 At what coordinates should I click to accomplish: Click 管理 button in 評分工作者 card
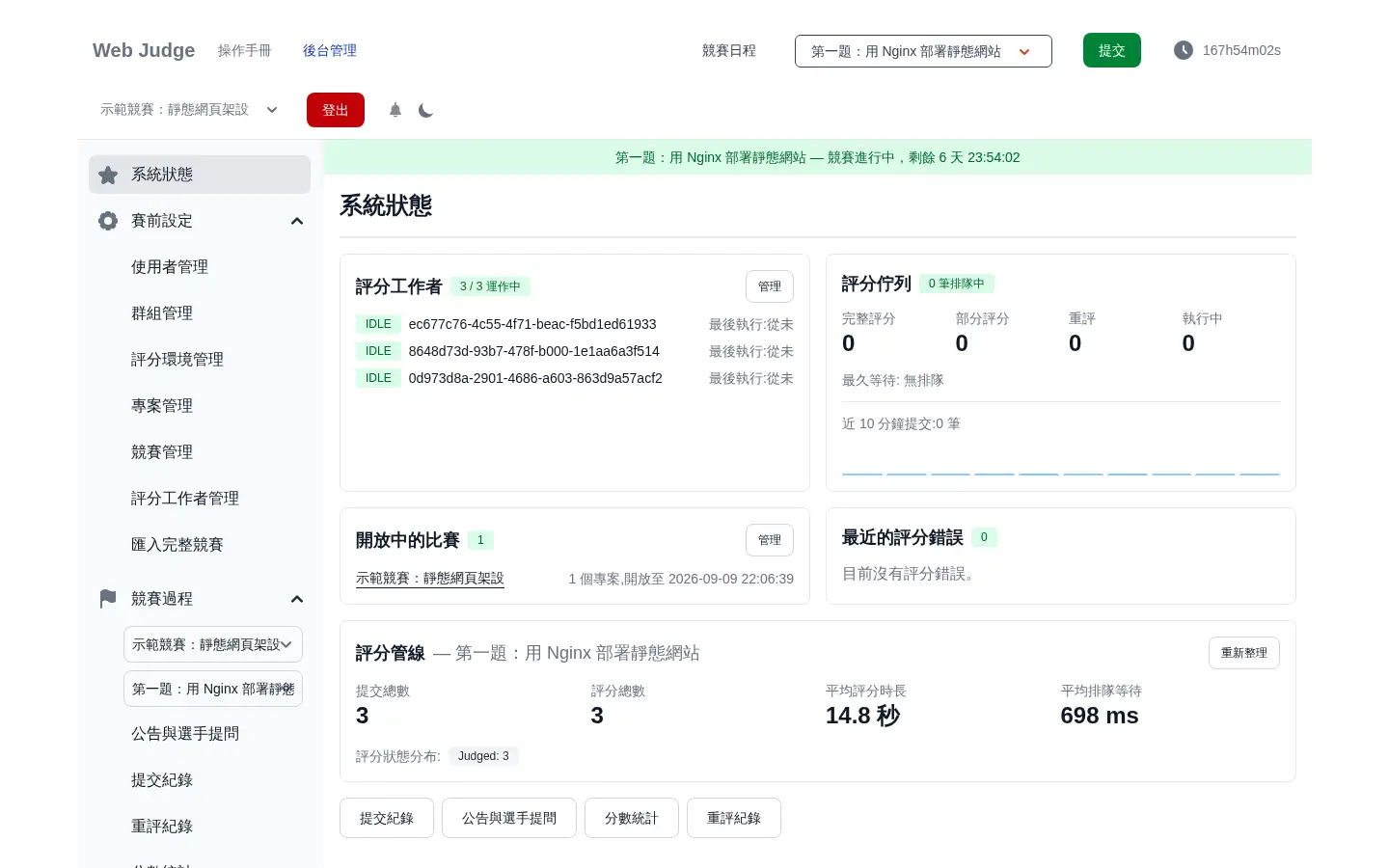770,286
